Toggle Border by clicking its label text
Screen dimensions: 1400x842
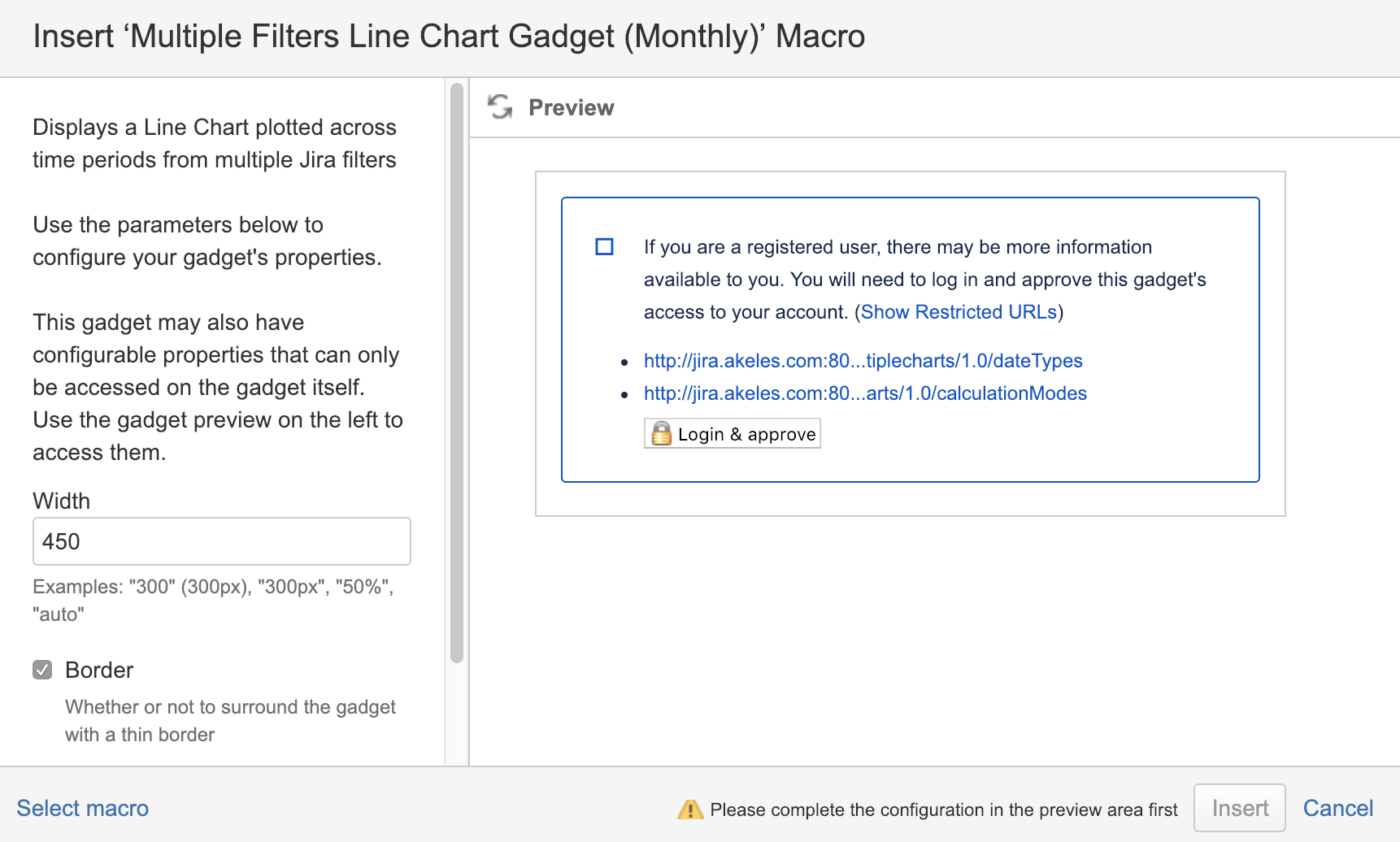(98, 670)
